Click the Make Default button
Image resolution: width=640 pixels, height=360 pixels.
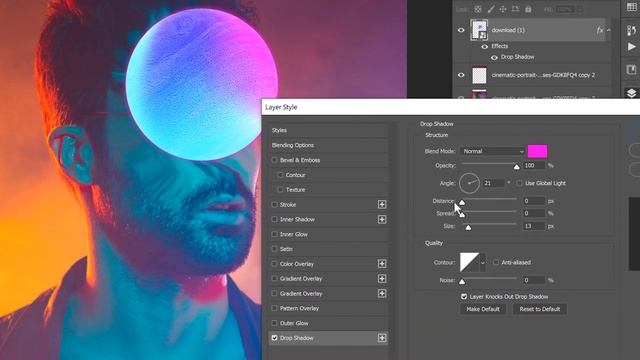483,309
